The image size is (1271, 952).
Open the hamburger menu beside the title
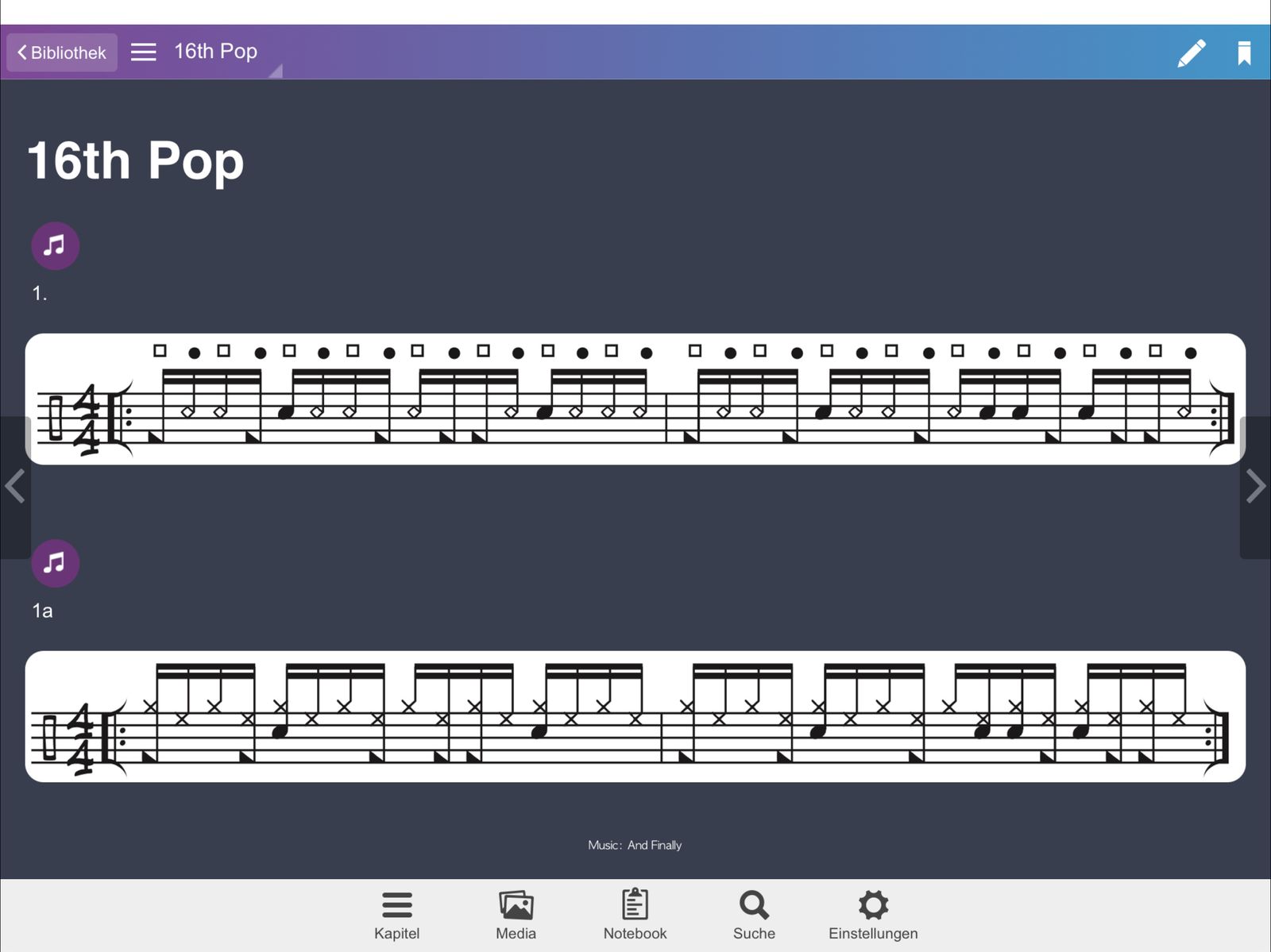coord(143,52)
